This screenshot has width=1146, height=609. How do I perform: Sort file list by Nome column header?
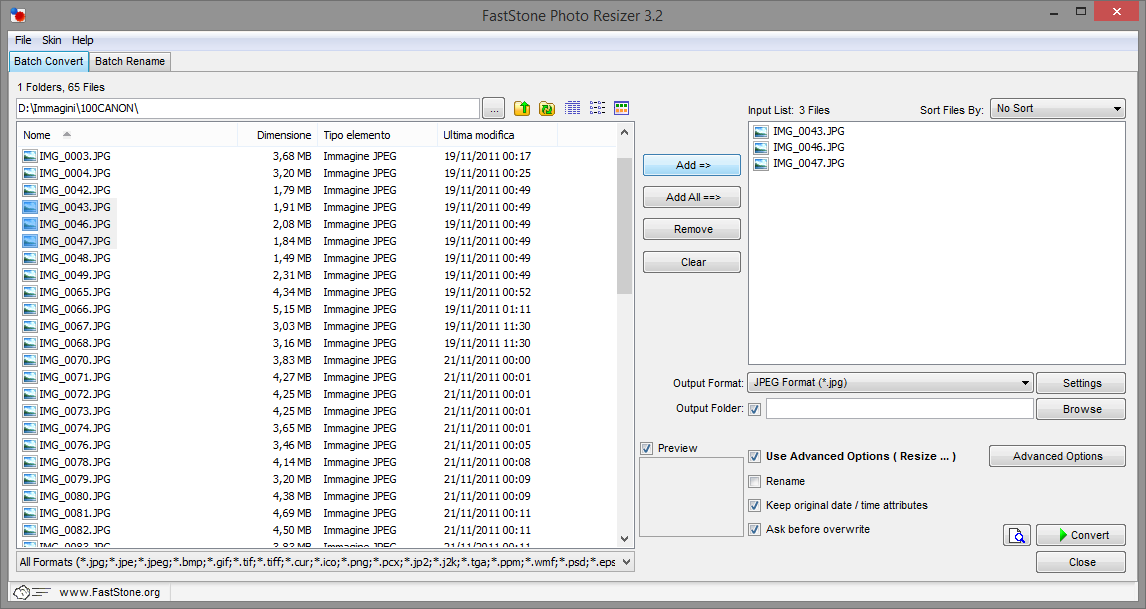(x=127, y=135)
